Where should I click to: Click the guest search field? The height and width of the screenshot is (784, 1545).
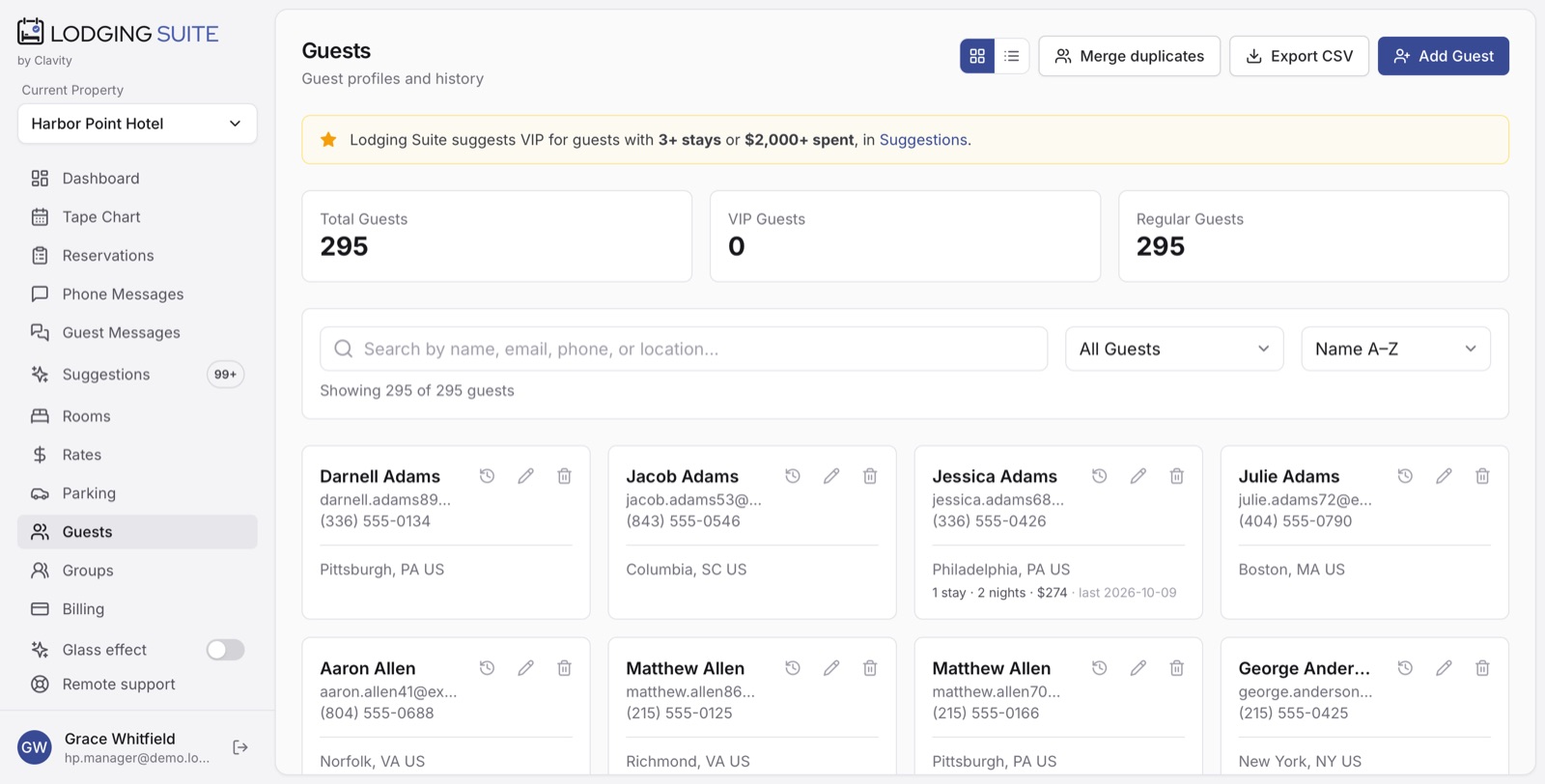coord(684,349)
